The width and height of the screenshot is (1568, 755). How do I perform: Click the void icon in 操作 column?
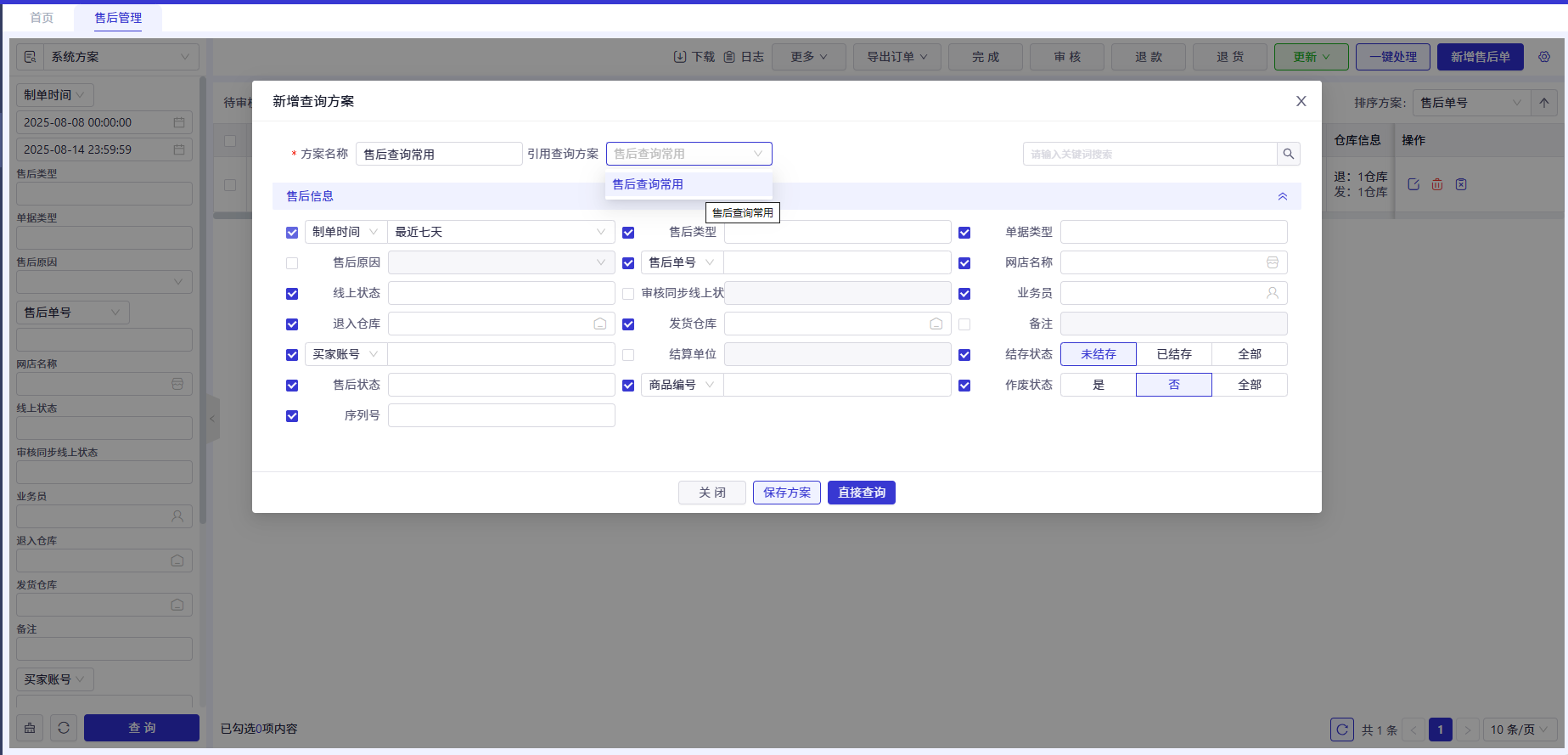click(1461, 184)
